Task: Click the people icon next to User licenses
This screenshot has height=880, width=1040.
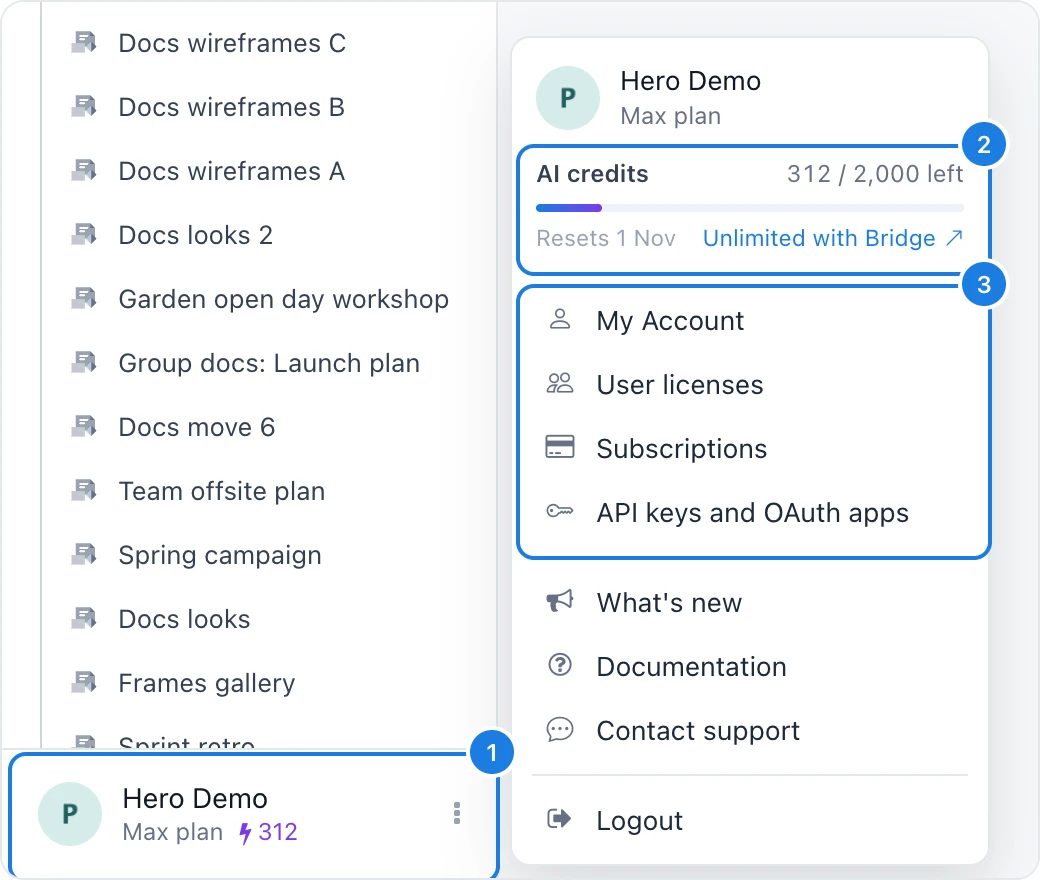Action: (560, 383)
